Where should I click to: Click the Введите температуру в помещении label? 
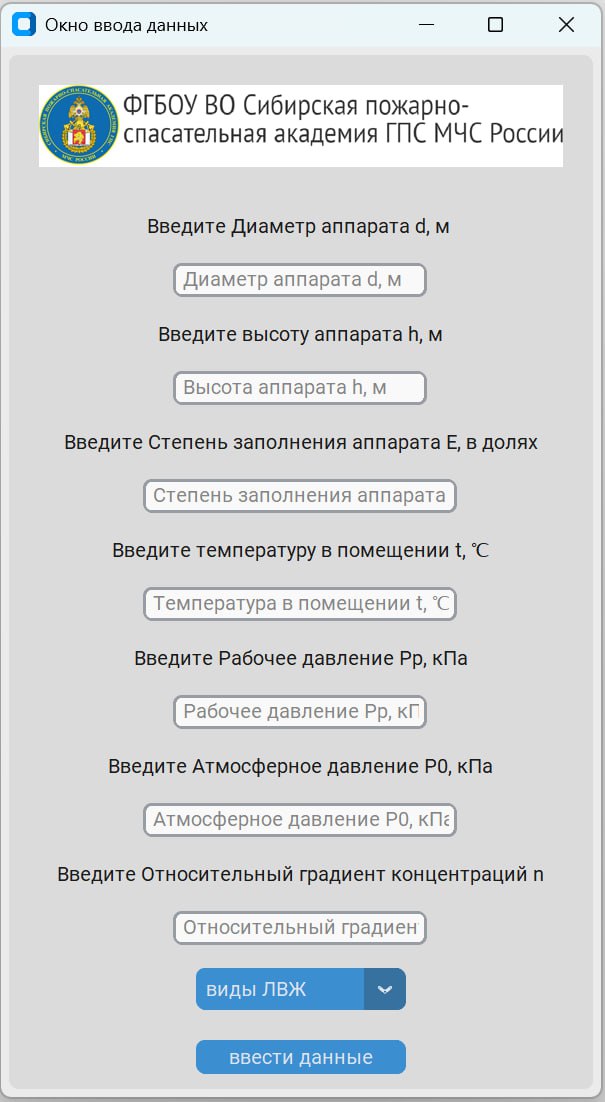coord(300,550)
